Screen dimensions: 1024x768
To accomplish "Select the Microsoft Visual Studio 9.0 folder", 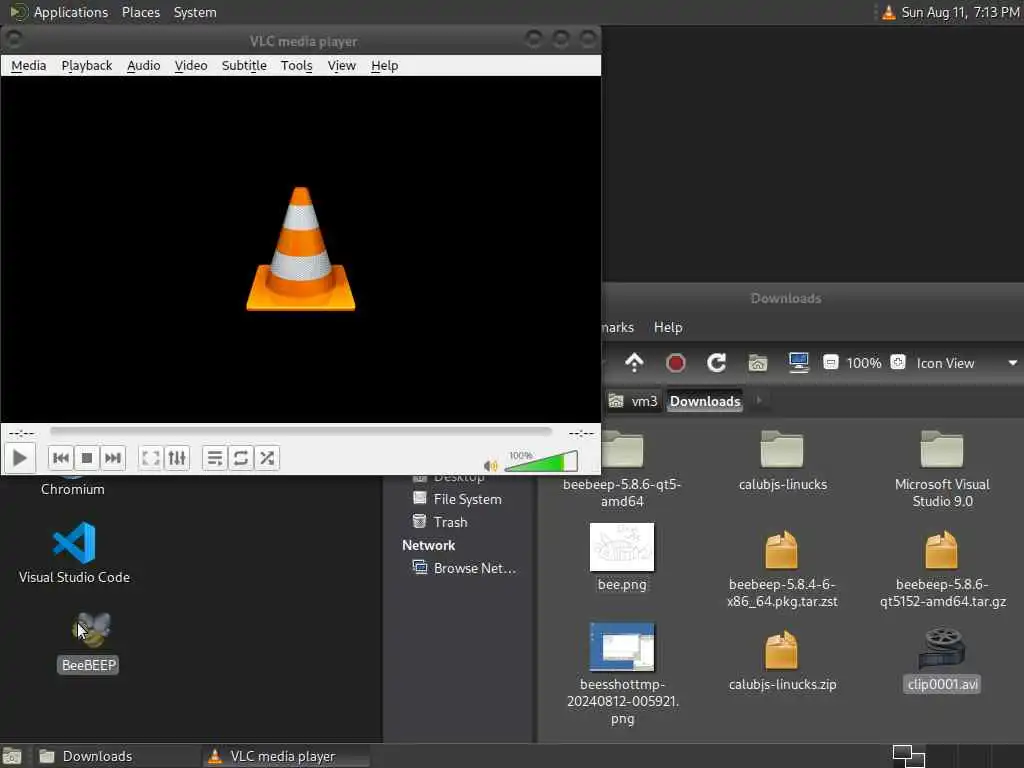I will (942, 470).
